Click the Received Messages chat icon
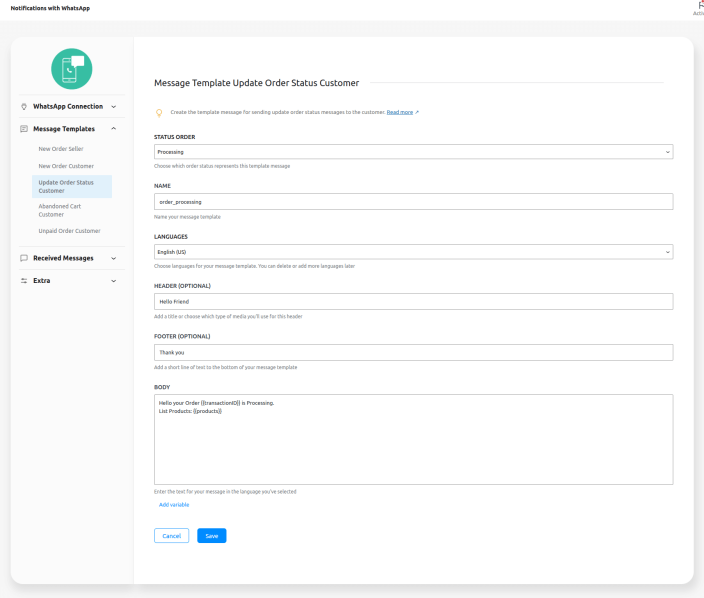Screen dimensions: 704x598 [24, 258]
